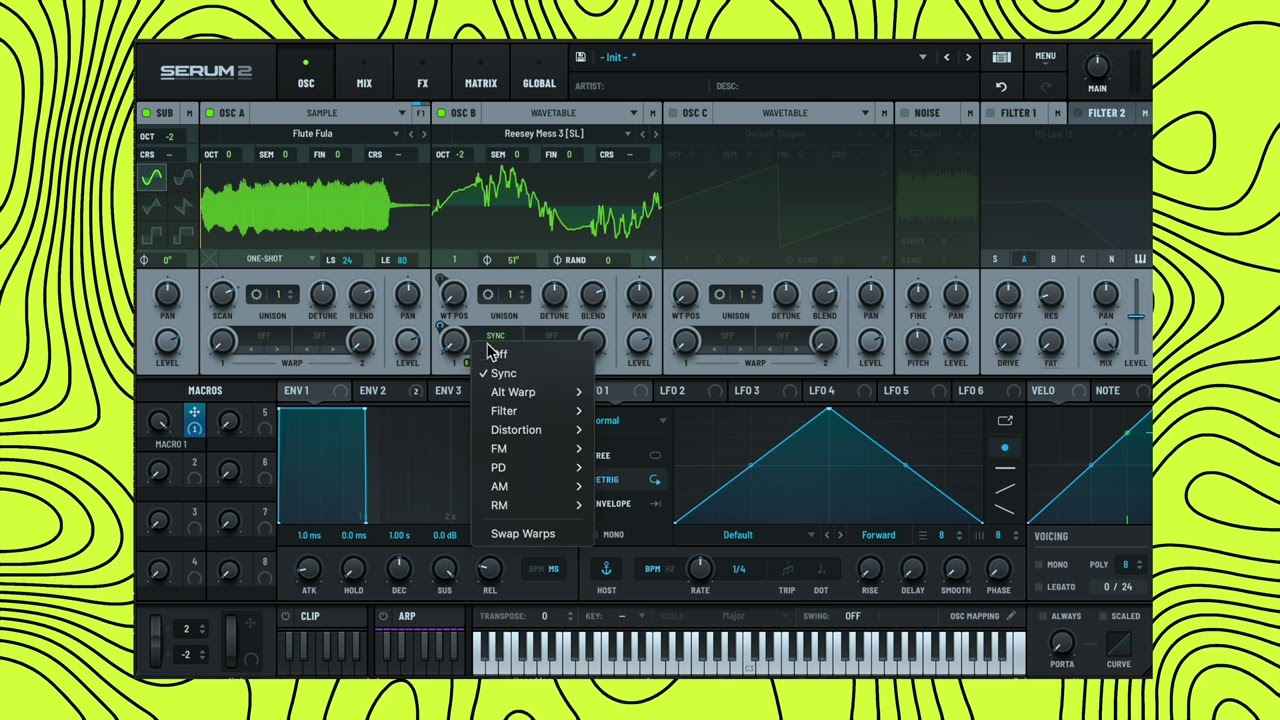Select the LFO flat line tool

(1005, 468)
